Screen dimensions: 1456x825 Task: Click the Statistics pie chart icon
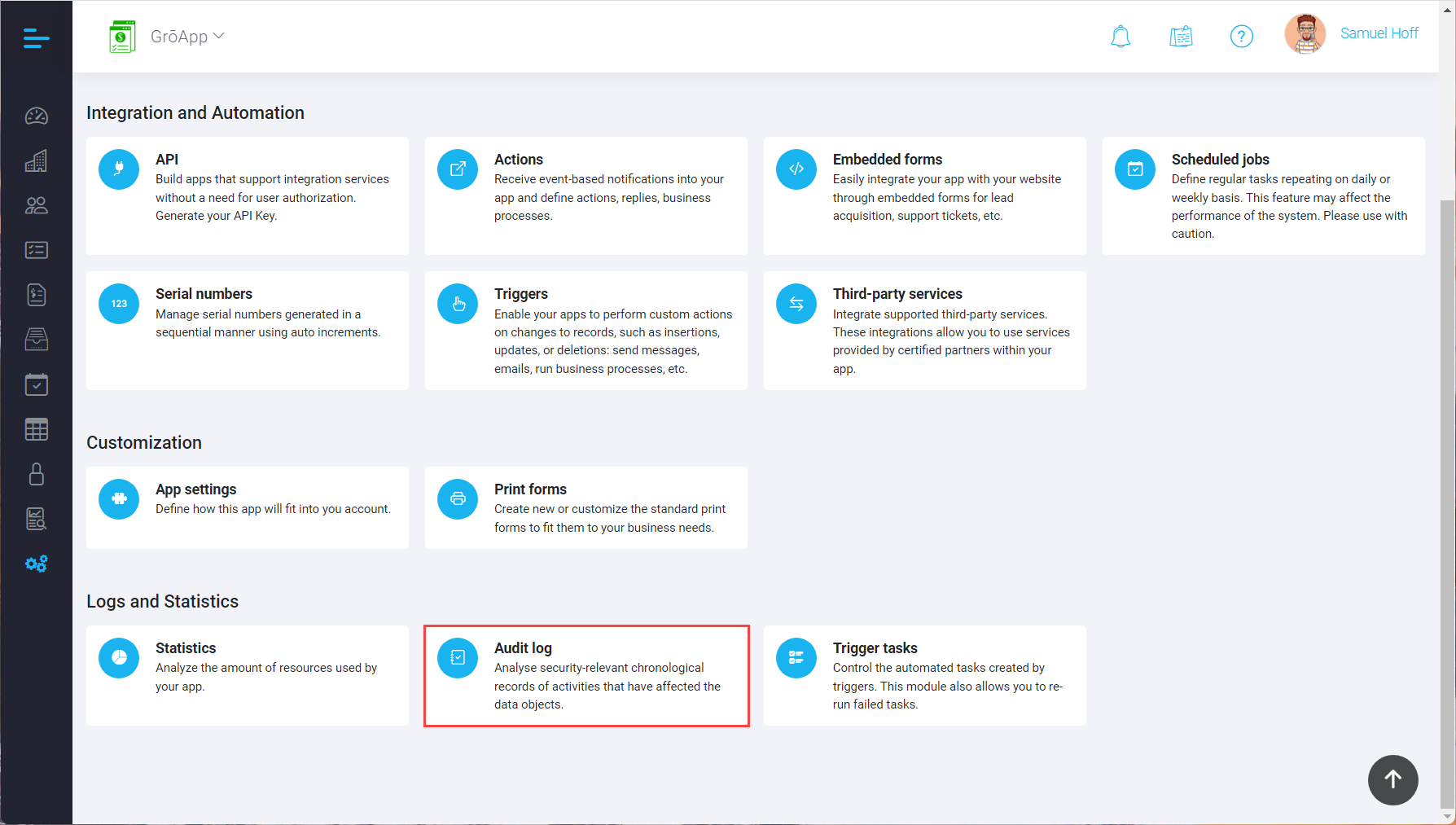(x=119, y=658)
